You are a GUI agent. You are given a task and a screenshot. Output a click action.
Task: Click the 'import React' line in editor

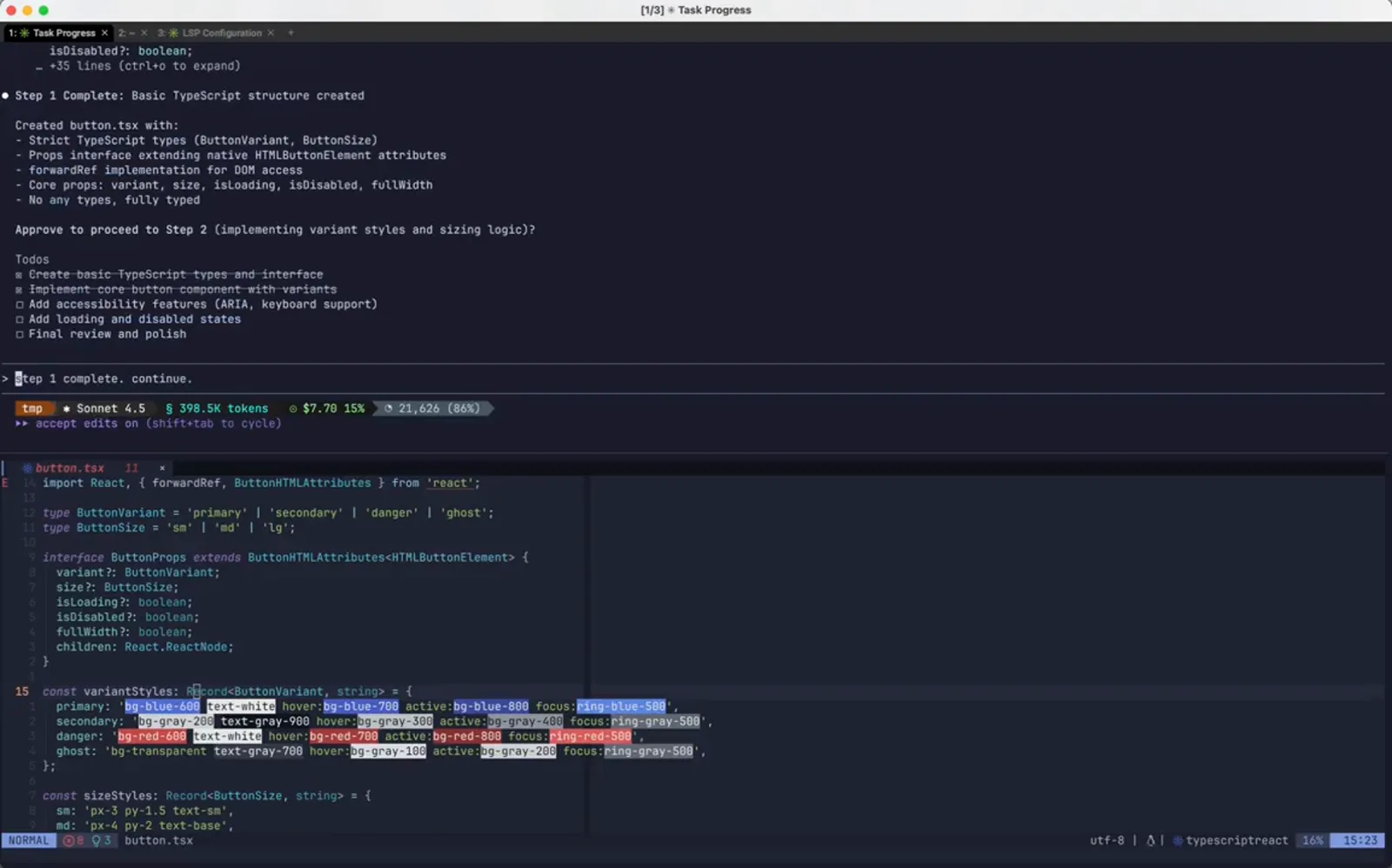(261, 484)
